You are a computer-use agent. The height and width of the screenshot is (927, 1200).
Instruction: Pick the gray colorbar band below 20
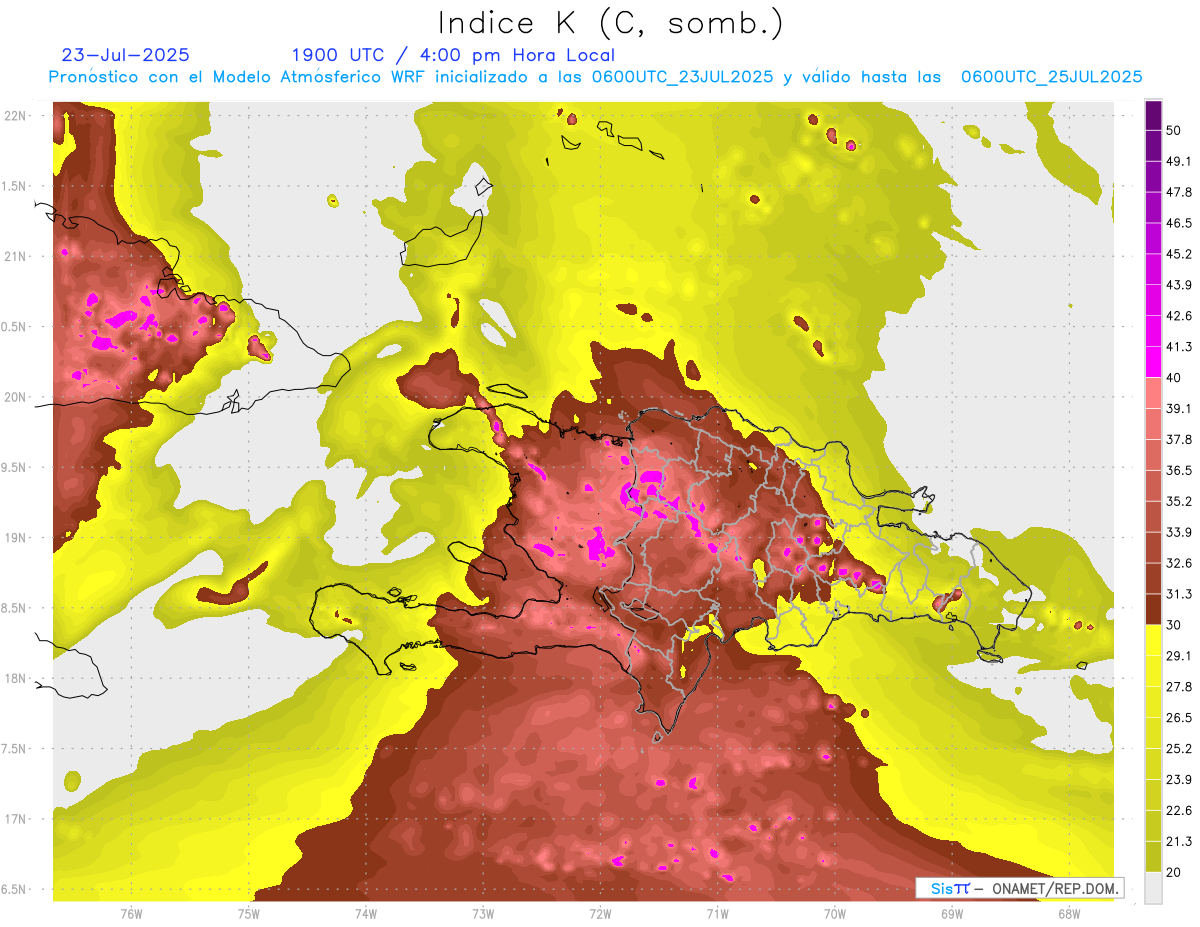tap(1153, 888)
